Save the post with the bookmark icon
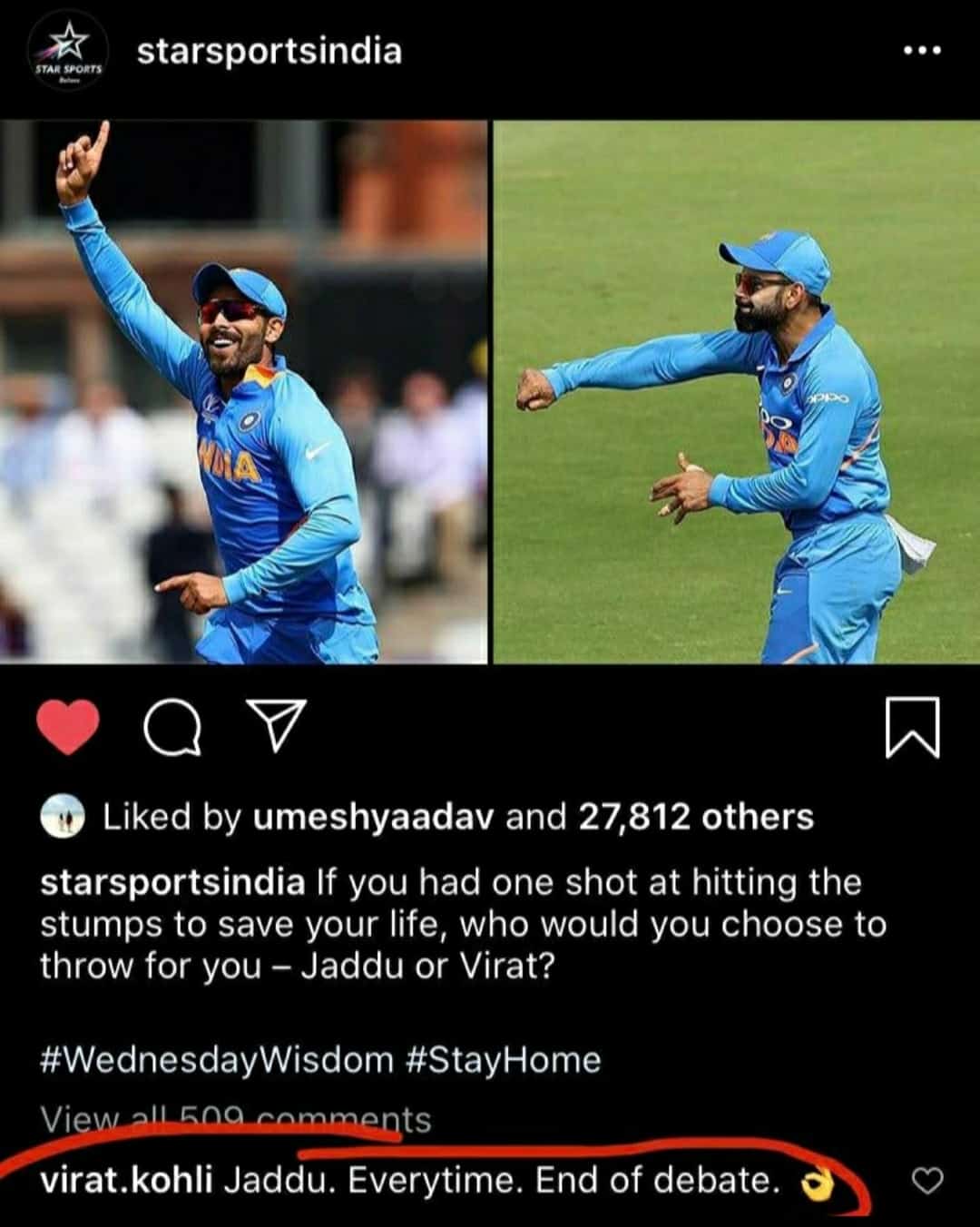Viewport: 980px width, 1227px height. [912, 728]
